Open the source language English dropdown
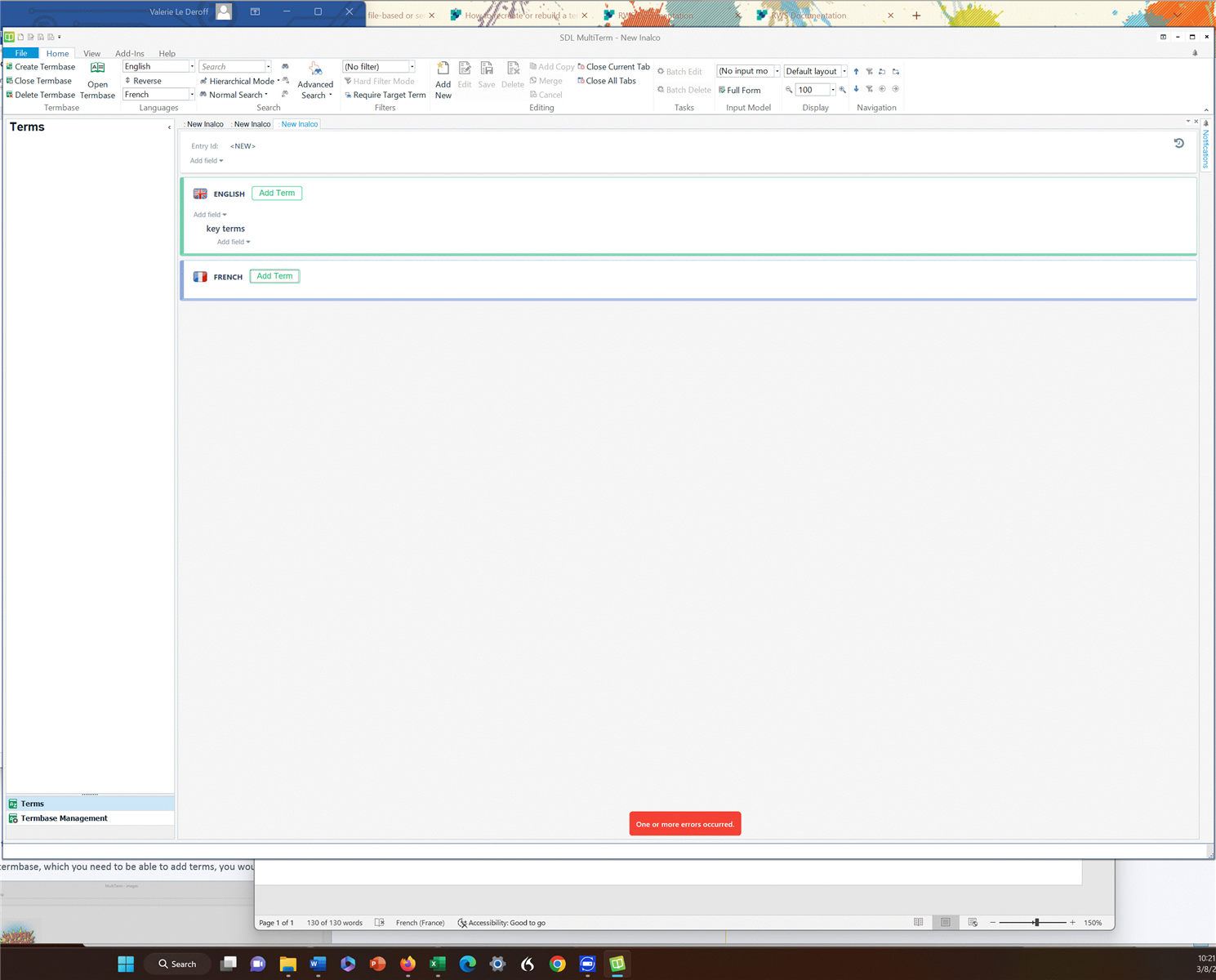The width and height of the screenshot is (1216, 980). (192, 67)
